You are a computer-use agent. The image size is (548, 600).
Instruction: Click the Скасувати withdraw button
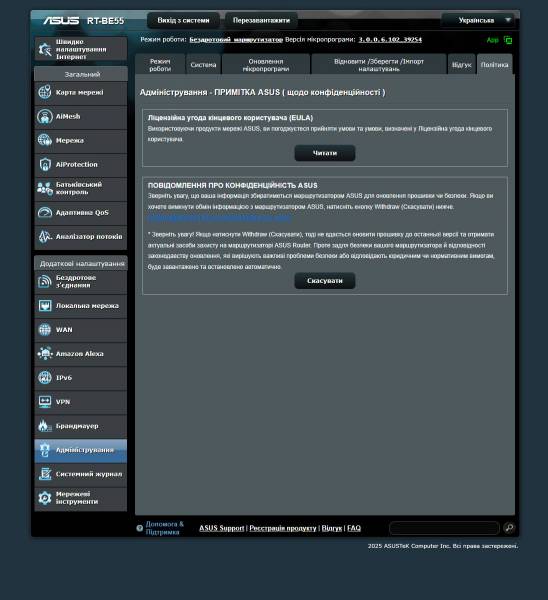(325, 281)
